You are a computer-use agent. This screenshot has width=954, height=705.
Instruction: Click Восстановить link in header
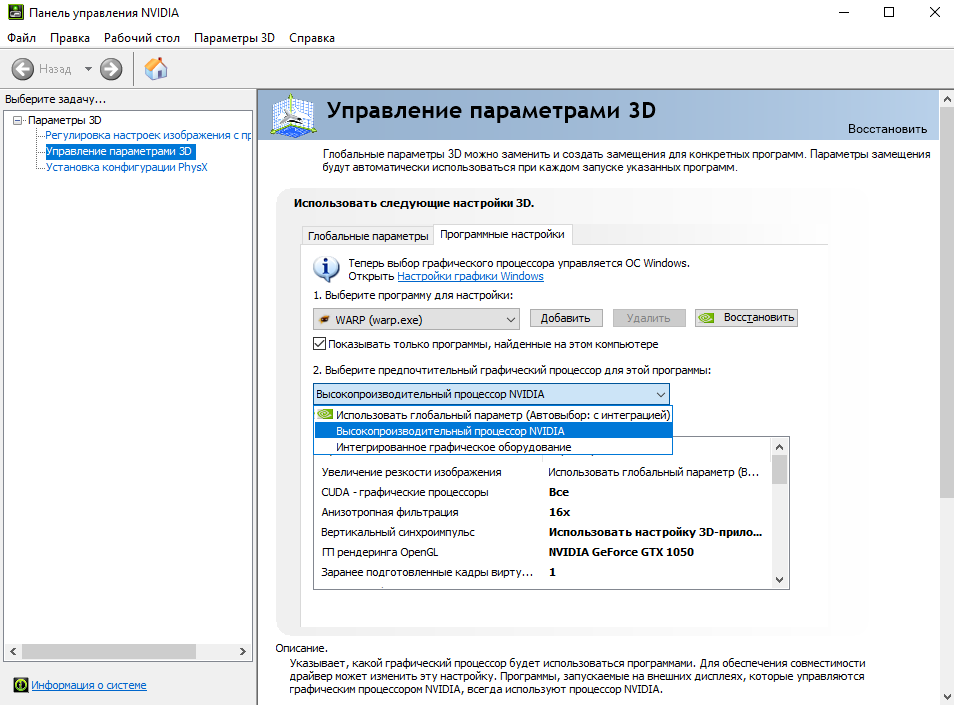pyautogui.click(x=887, y=129)
